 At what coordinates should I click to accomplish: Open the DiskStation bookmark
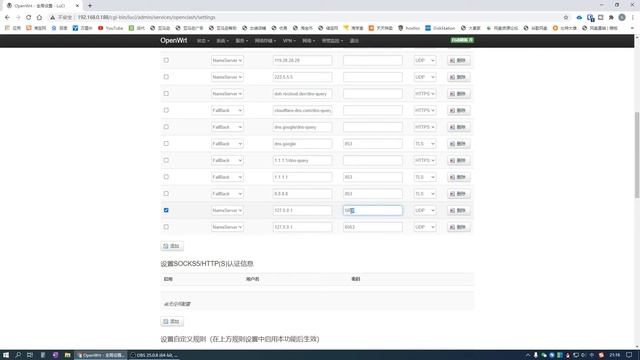(x=440, y=28)
